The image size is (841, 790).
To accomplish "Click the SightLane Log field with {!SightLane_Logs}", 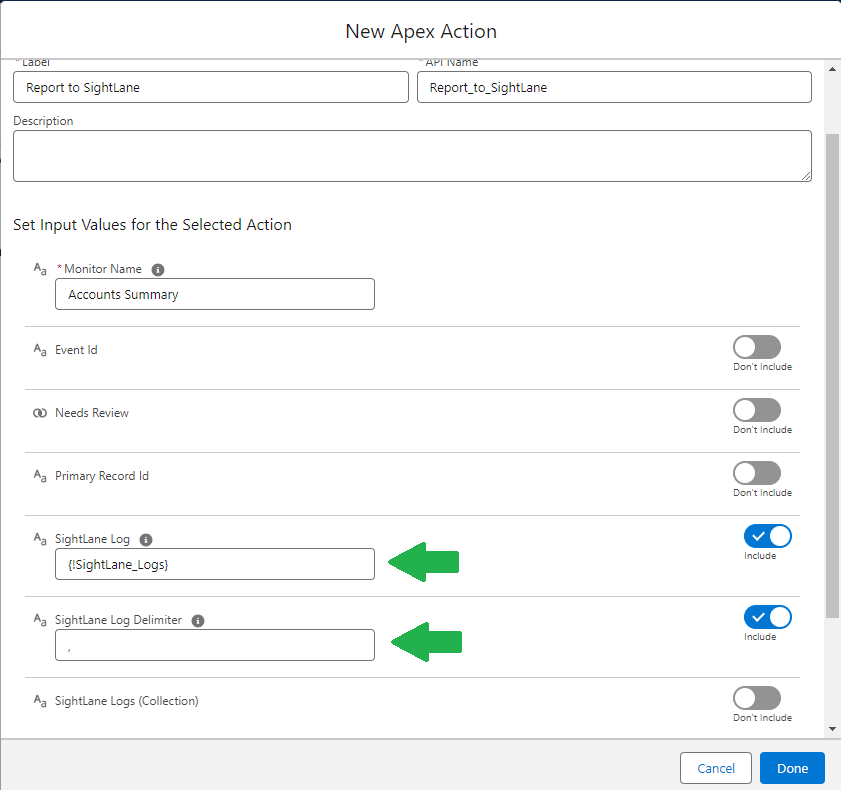I will click(215, 564).
